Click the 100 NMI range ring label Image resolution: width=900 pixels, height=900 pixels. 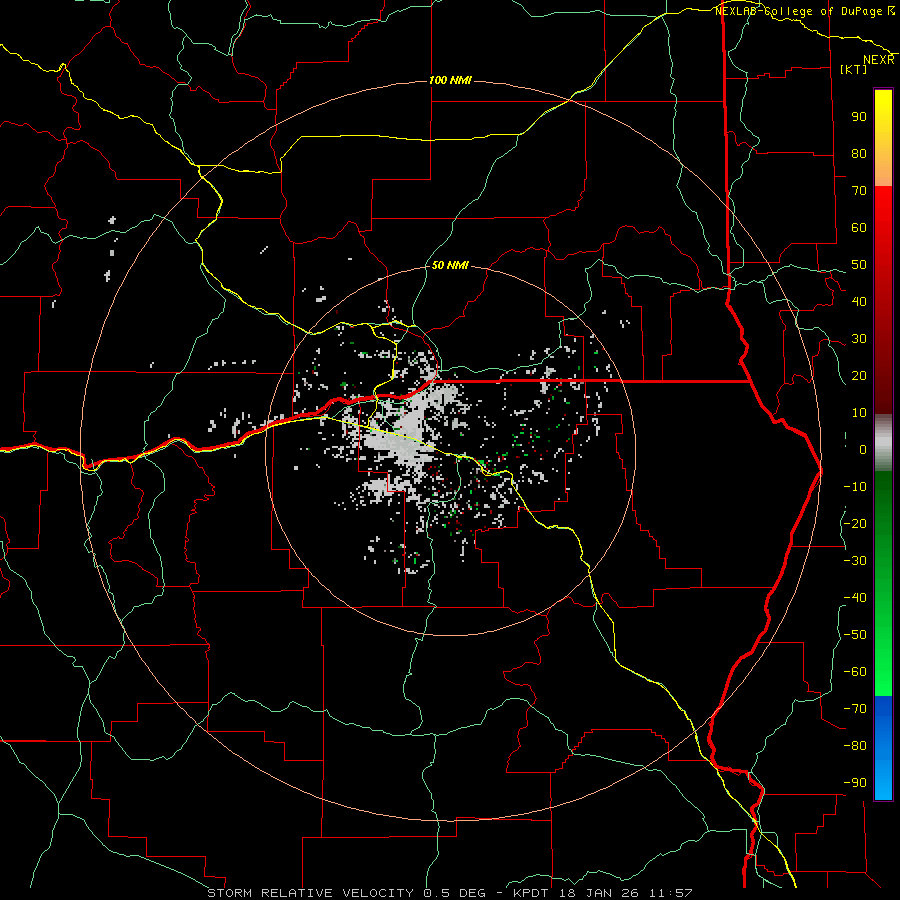click(x=450, y=80)
